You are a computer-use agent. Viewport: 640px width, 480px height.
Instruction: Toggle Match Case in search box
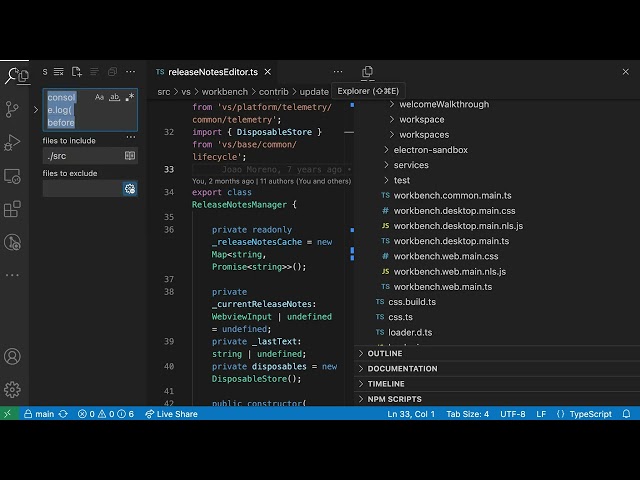point(99,97)
